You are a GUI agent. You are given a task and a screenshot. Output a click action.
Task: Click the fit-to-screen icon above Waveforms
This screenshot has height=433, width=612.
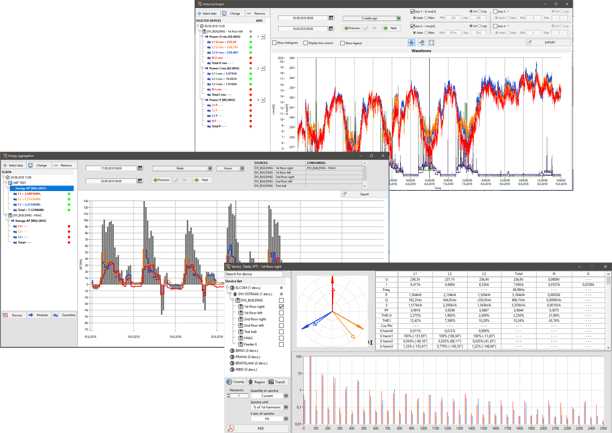pyautogui.click(x=431, y=43)
